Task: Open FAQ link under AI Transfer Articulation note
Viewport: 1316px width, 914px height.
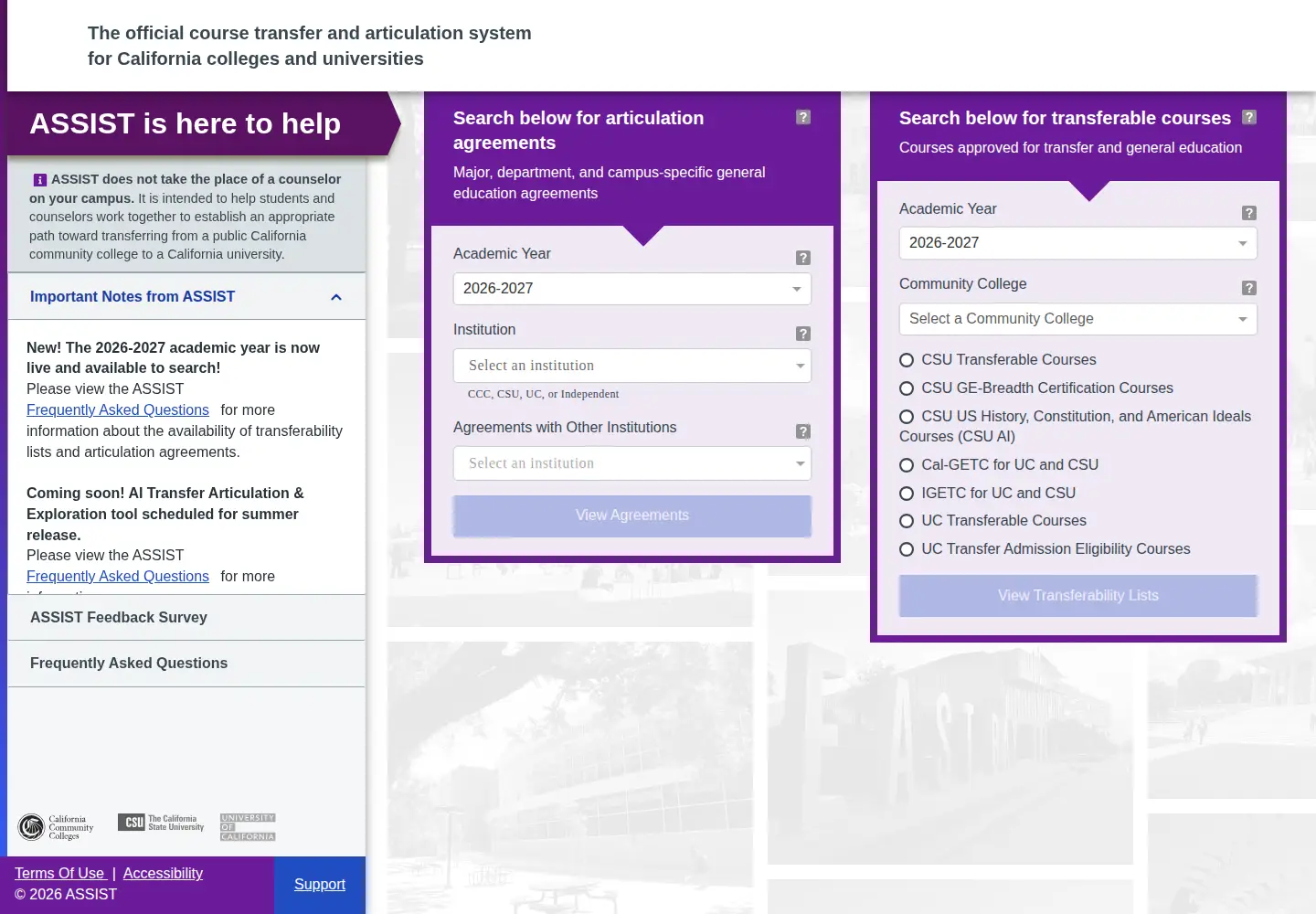Action: click(x=118, y=577)
